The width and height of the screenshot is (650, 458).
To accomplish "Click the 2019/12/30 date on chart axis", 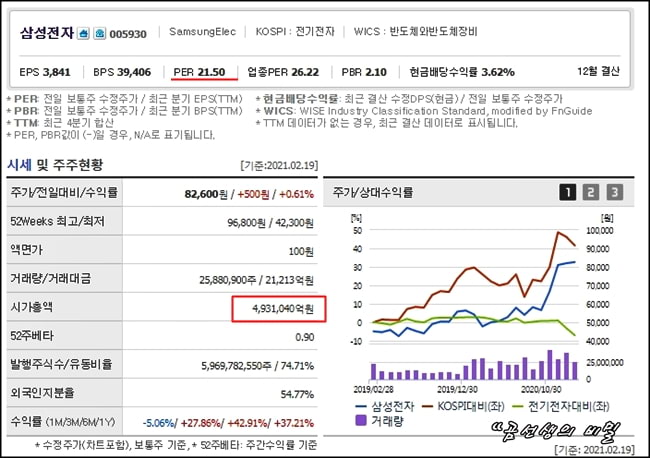I will click(457, 390).
